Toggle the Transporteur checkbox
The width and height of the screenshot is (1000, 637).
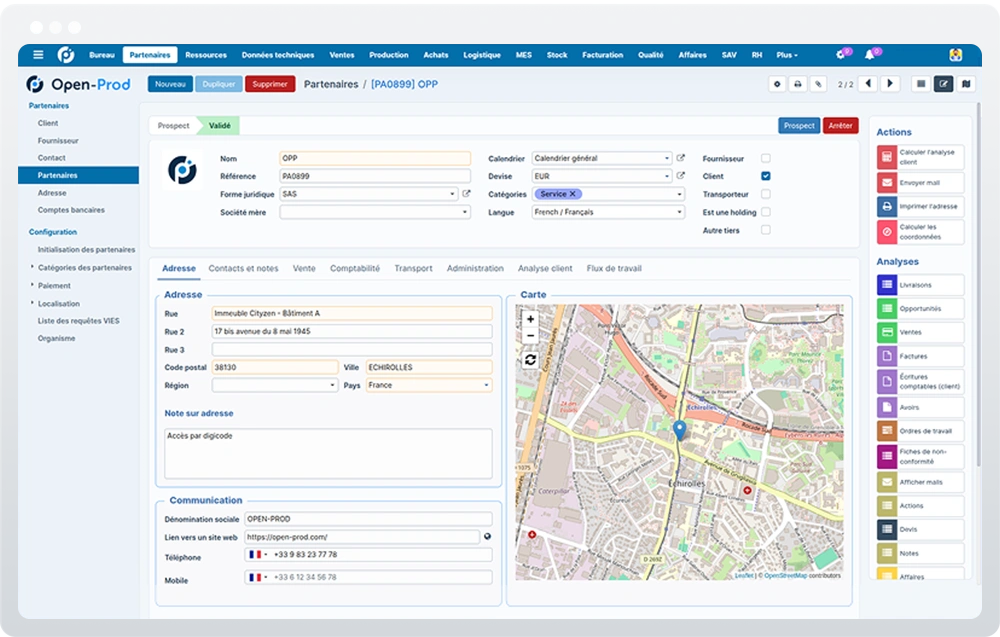click(x=766, y=194)
